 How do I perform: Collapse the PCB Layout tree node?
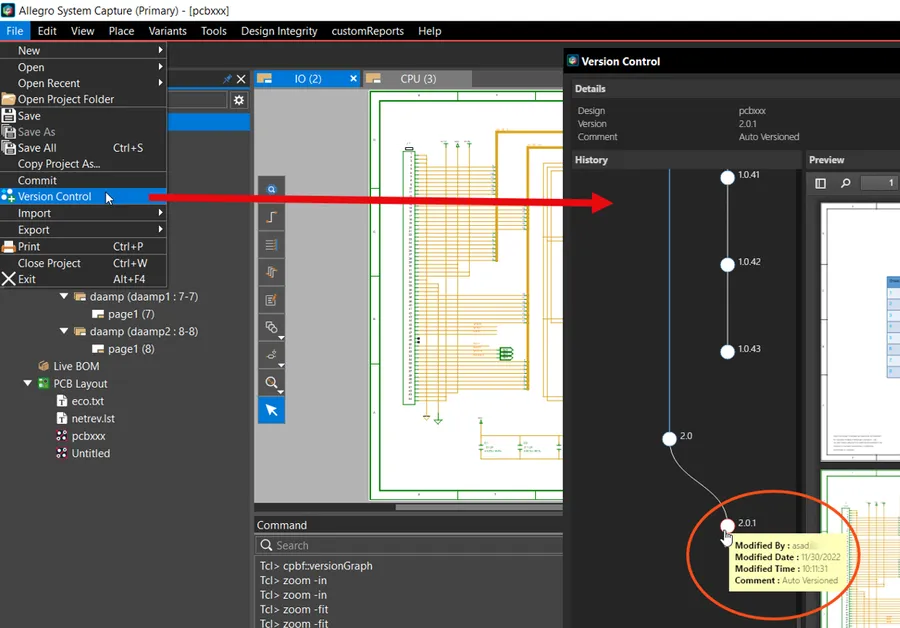point(28,383)
